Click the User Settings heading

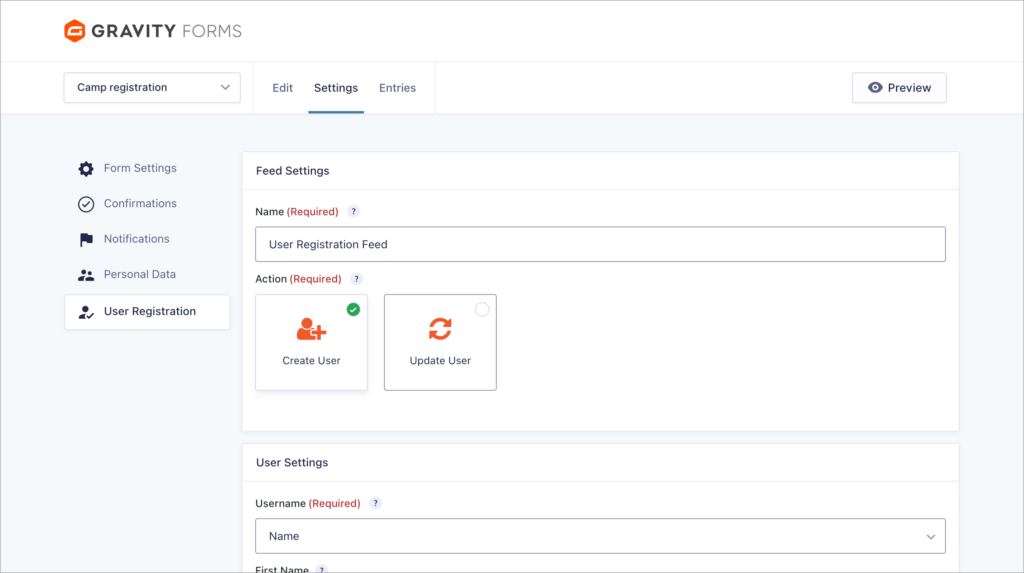(x=292, y=463)
